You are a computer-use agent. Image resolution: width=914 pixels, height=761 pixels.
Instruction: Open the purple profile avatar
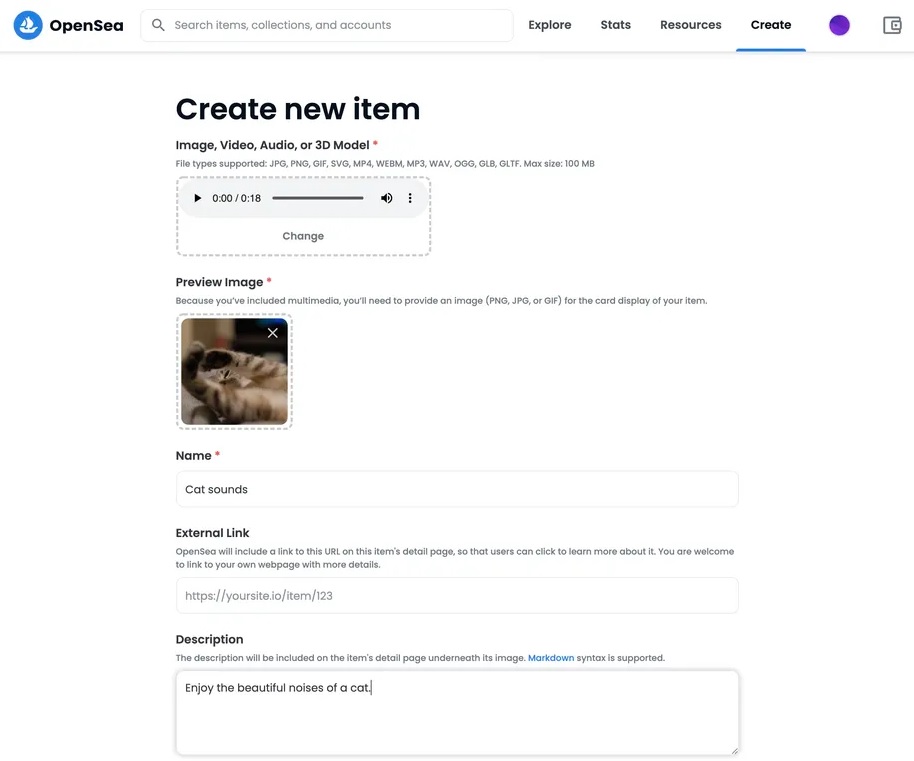(839, 25)
